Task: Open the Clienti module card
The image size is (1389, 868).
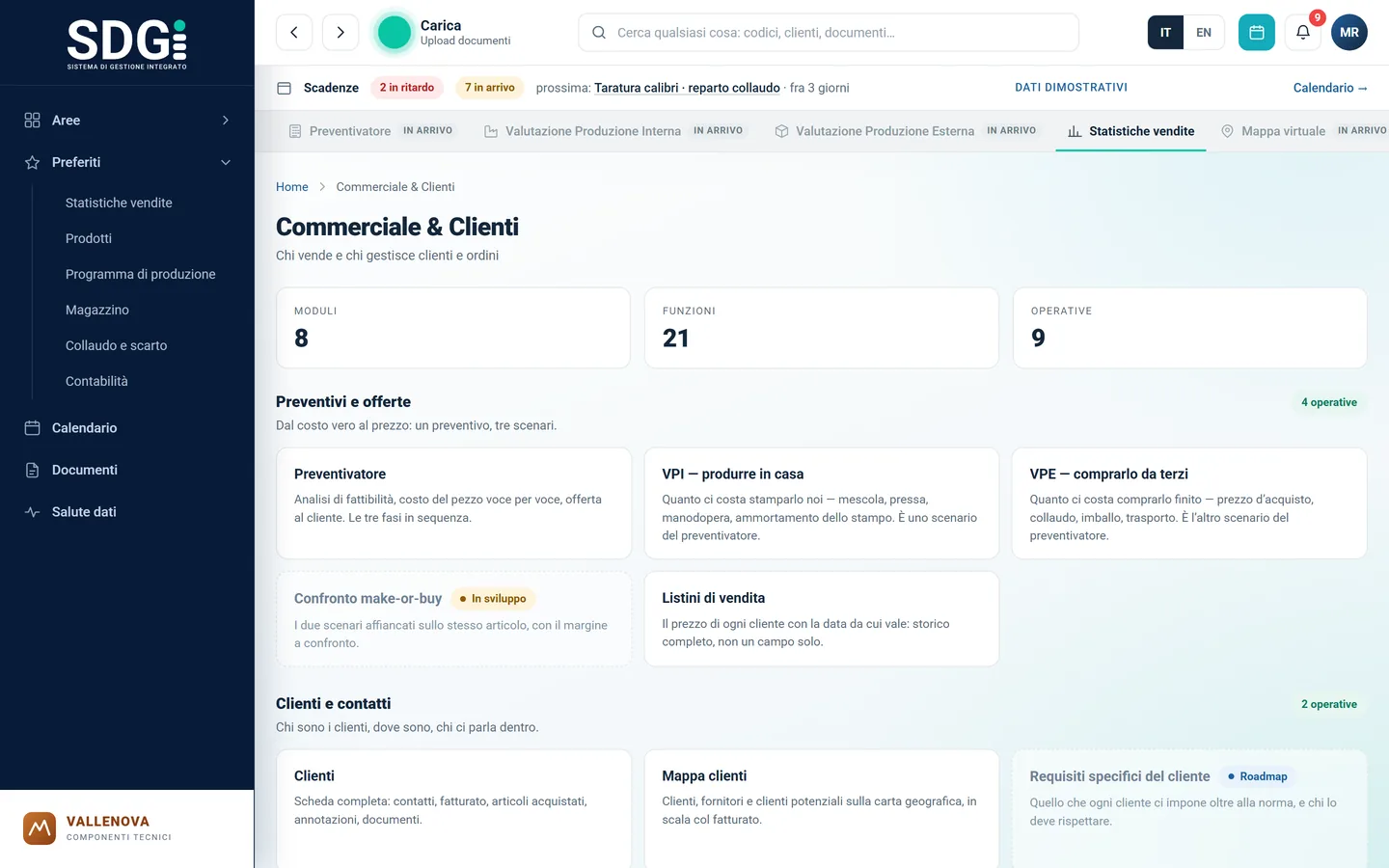Action: pos(453,809)
